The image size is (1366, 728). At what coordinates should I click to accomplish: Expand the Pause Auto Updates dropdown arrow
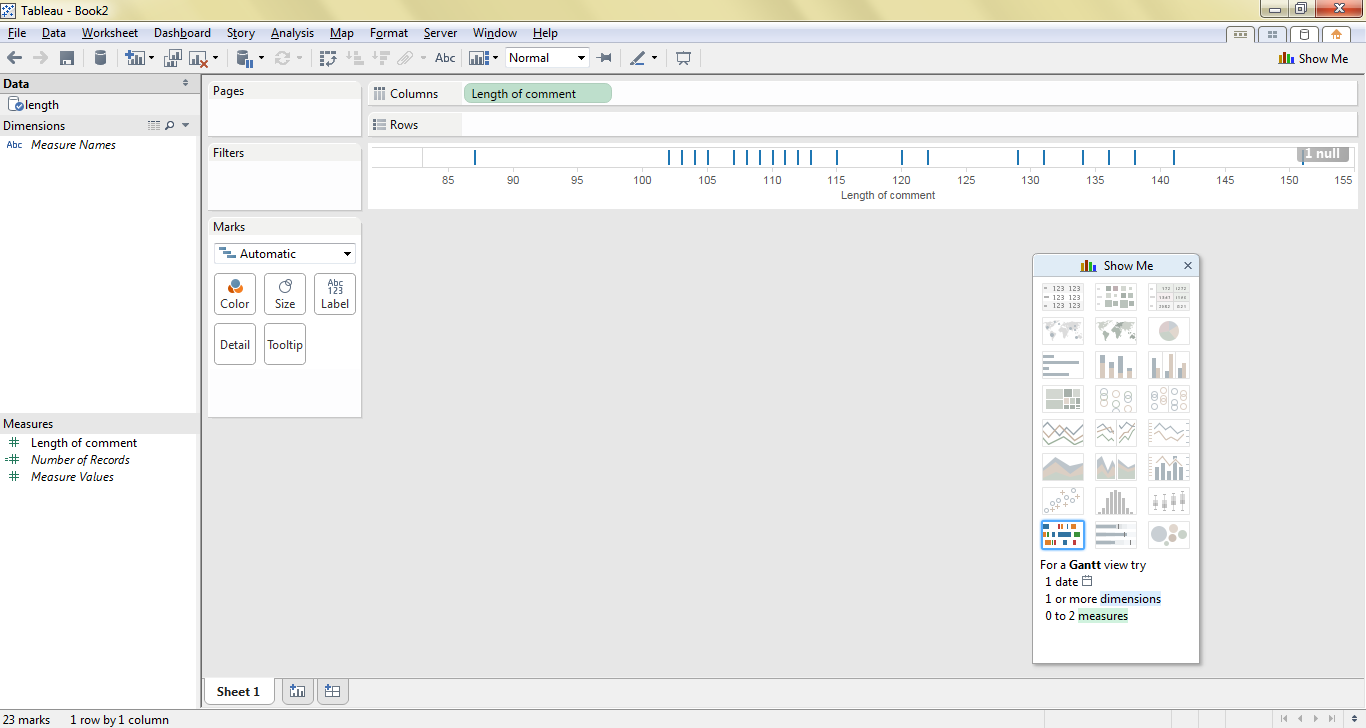click(x=262, y=58)
